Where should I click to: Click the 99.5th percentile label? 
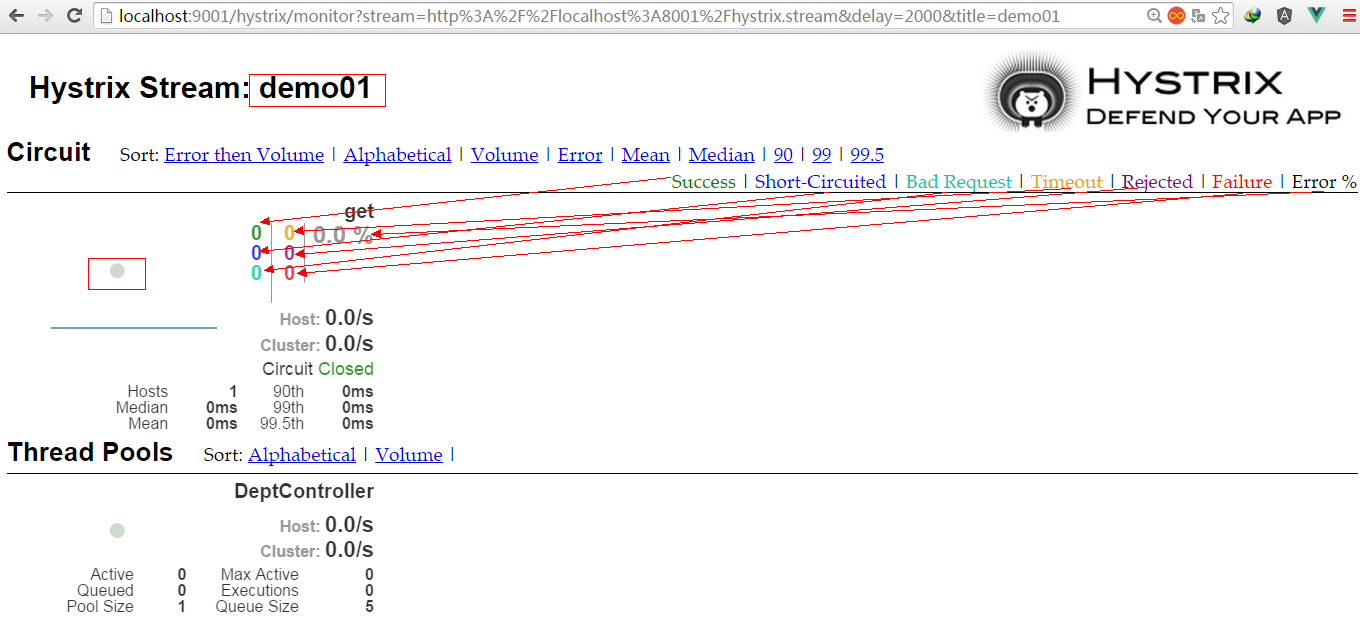(x=282, y=424)
